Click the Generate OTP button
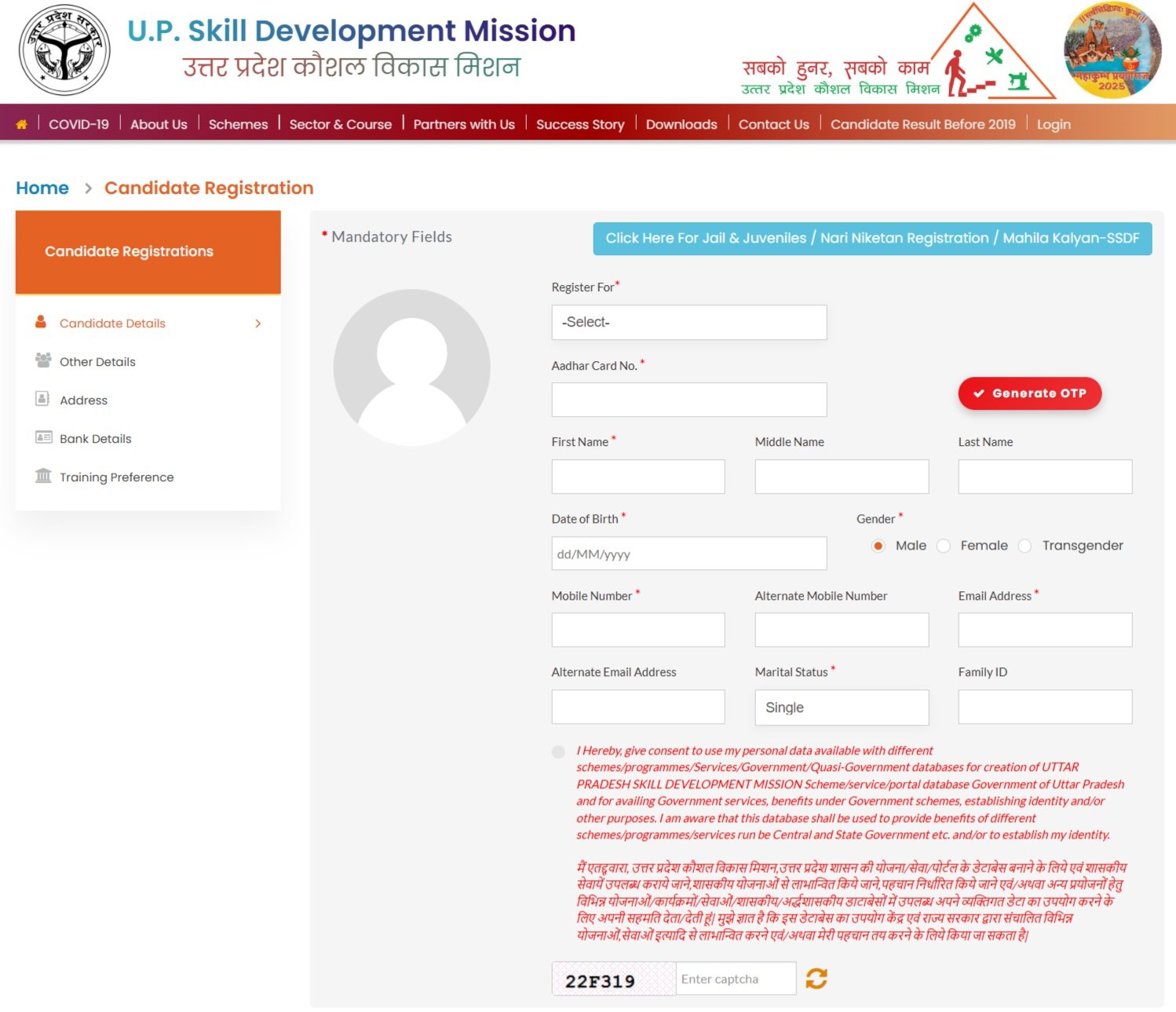 pyautogui.click(x=1029, y=393)
